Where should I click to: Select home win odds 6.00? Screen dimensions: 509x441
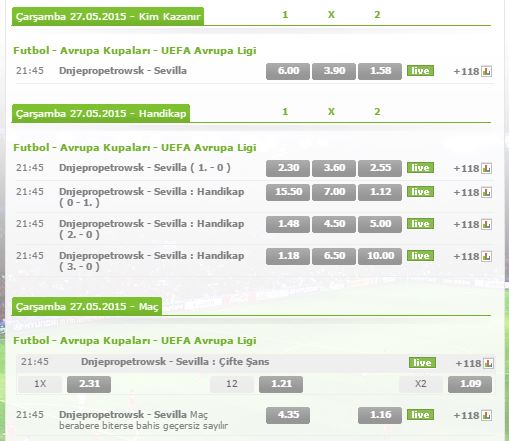tap(288, 71)
